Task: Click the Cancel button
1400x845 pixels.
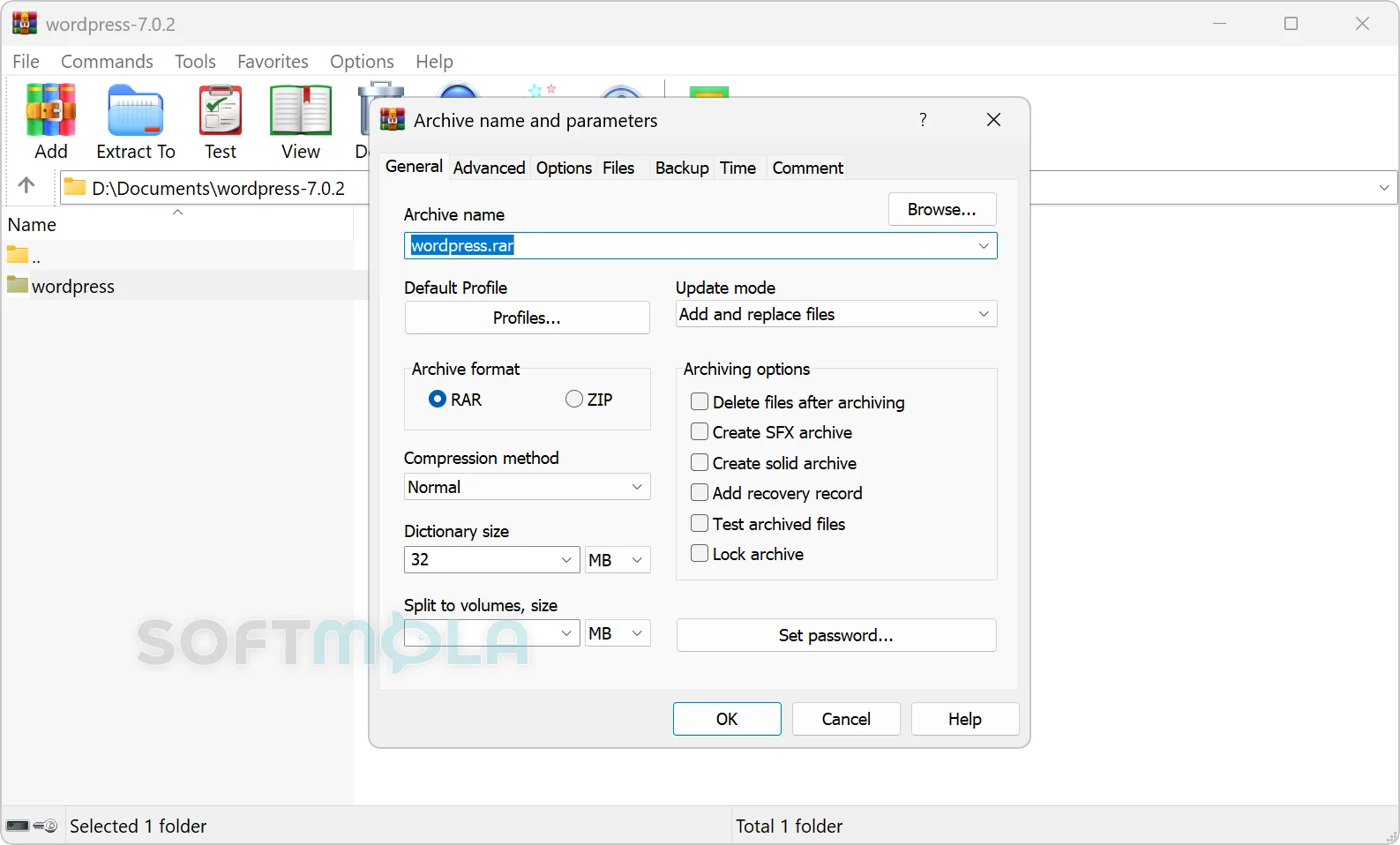Action: click(x=846, y=719)
